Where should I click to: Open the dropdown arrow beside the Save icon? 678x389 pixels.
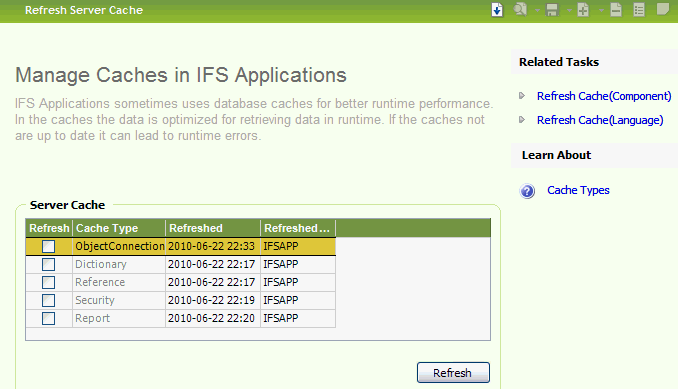(x=569, y=10)
